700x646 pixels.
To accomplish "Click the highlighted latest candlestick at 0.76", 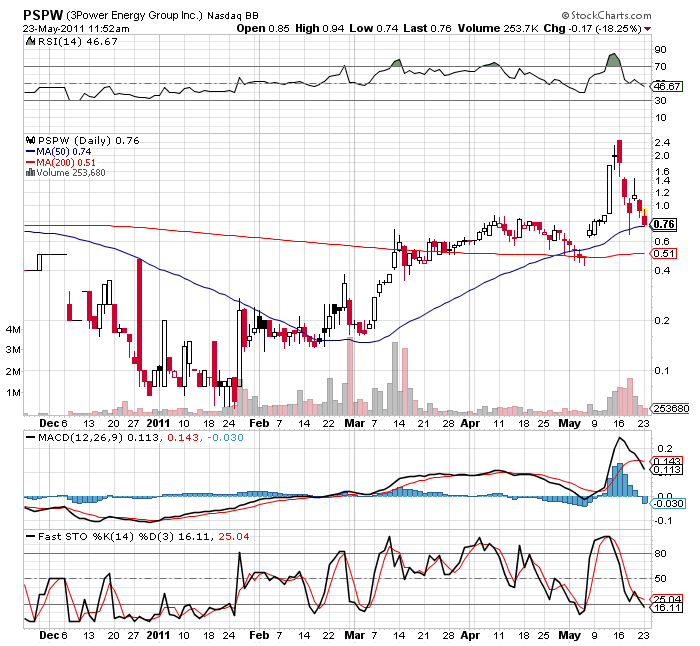I will click(x=645, y=217).
